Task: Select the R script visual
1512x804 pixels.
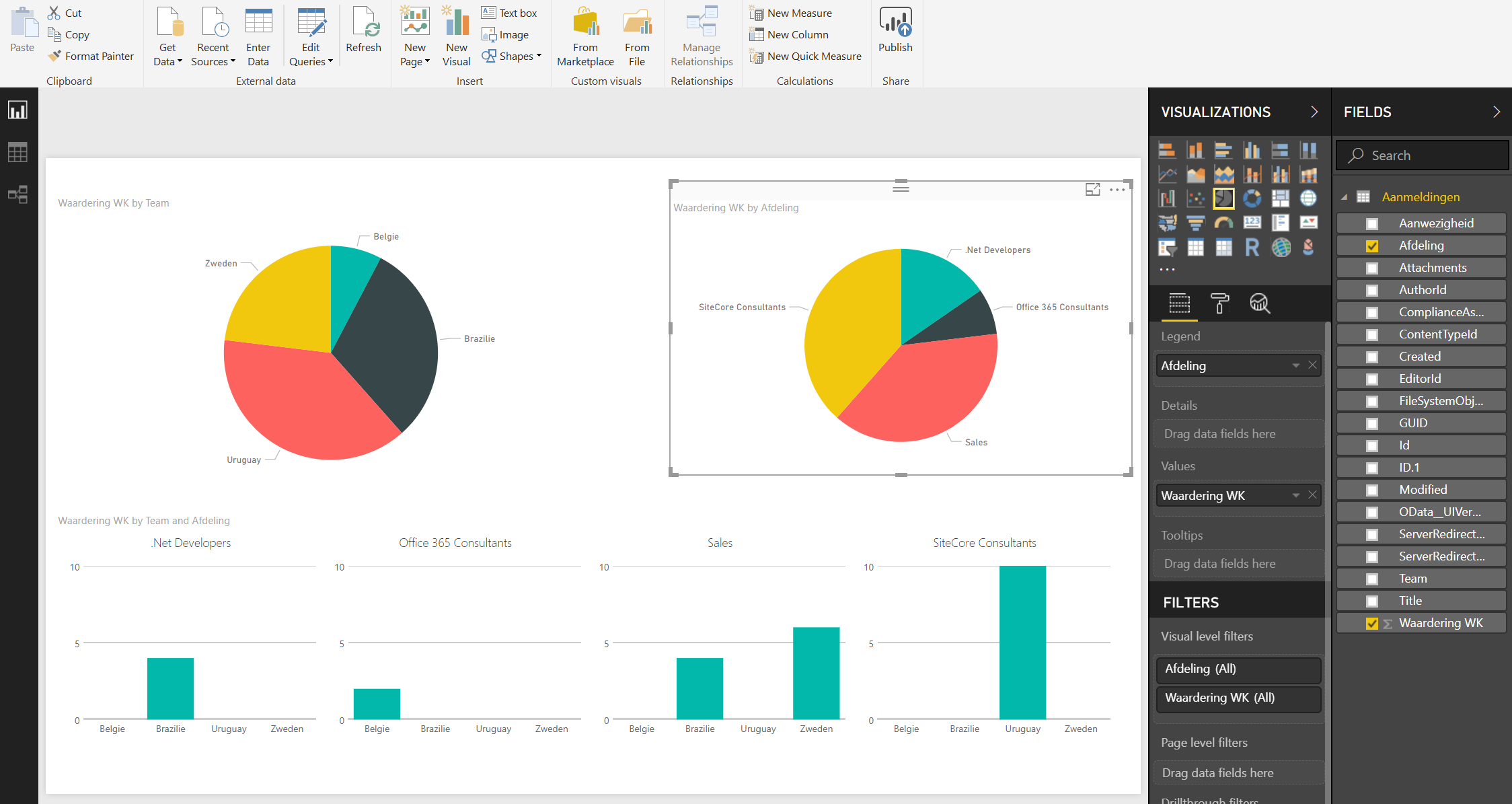Action: (x=1252, y=248)
